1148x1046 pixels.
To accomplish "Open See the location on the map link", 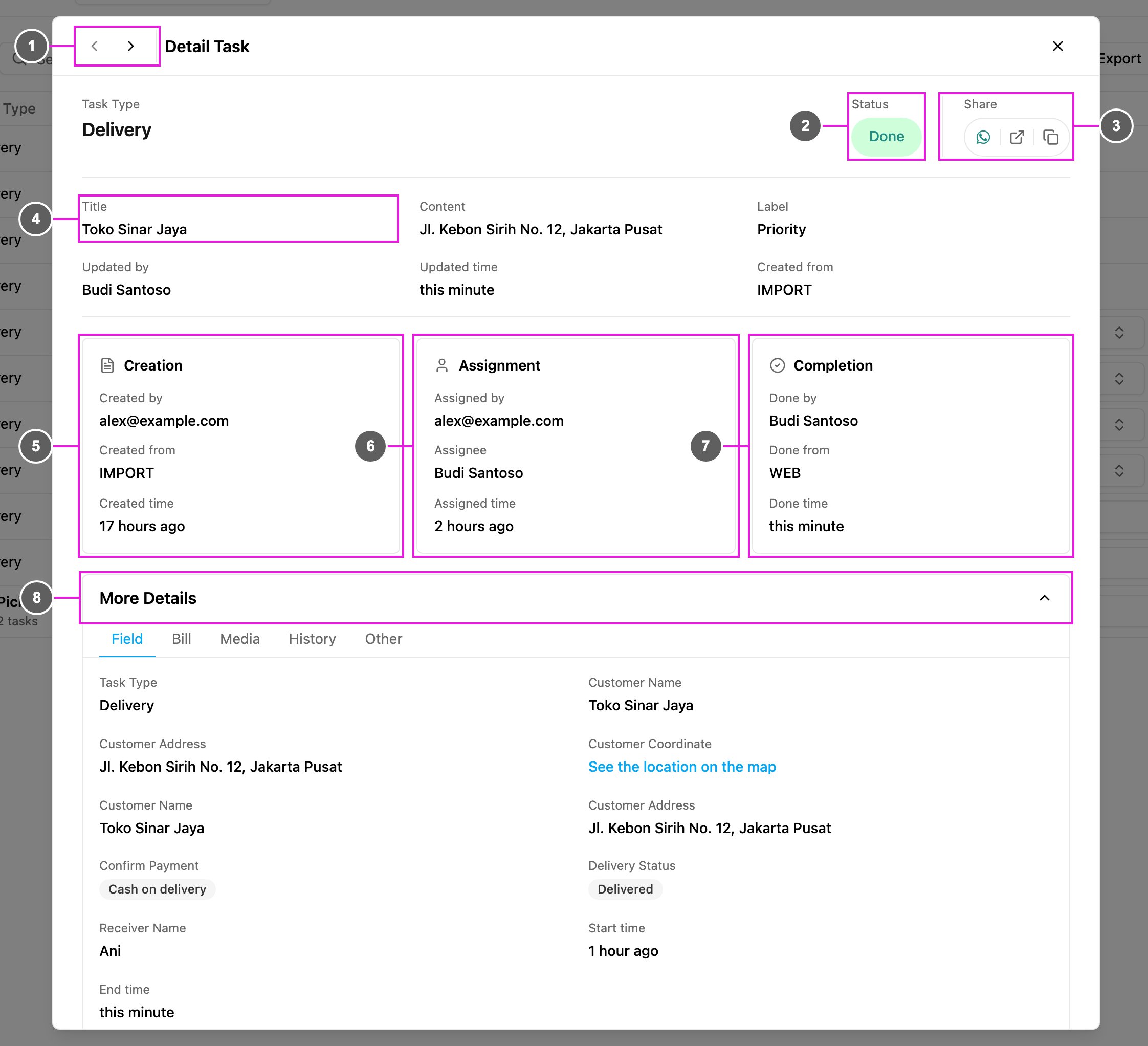I will (681, 767).
